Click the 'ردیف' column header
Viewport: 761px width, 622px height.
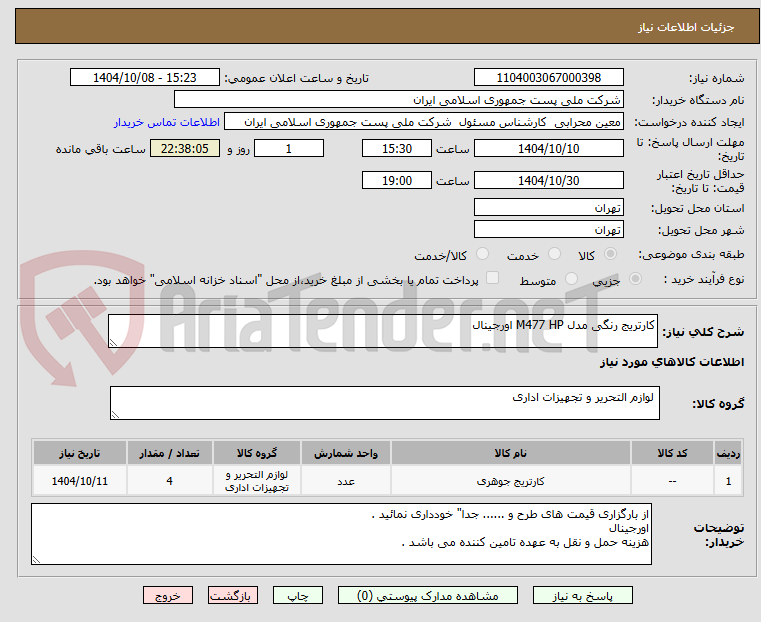pyautogui.click(x=728, y=453)
